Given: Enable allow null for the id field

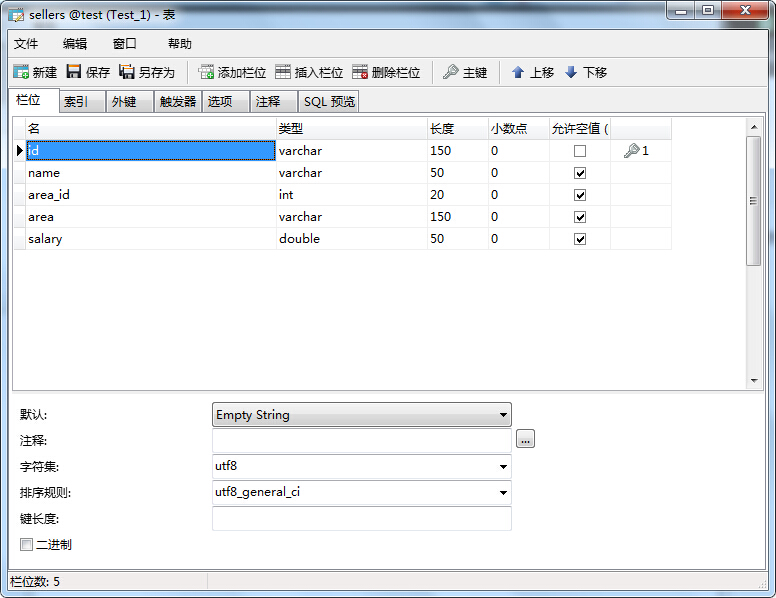Looking at the screenshot, I should 580,151.
